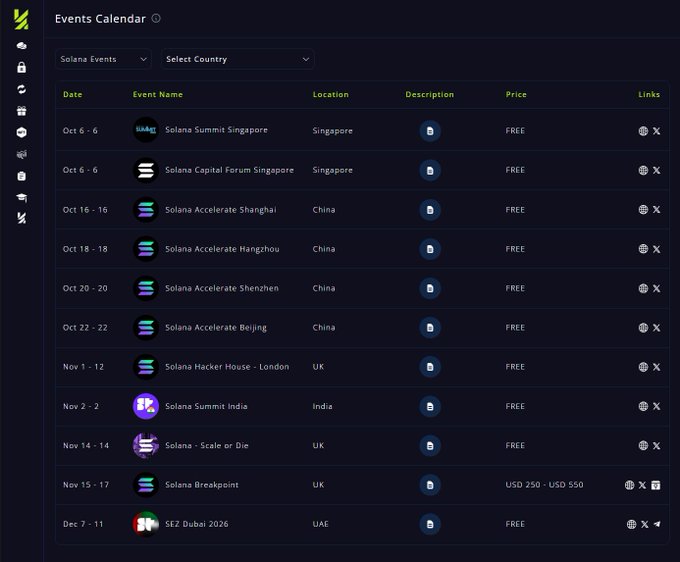Open website globe for Solana Capital Forum Singapore
Viewport: 680px width, 562px height.
643,170
